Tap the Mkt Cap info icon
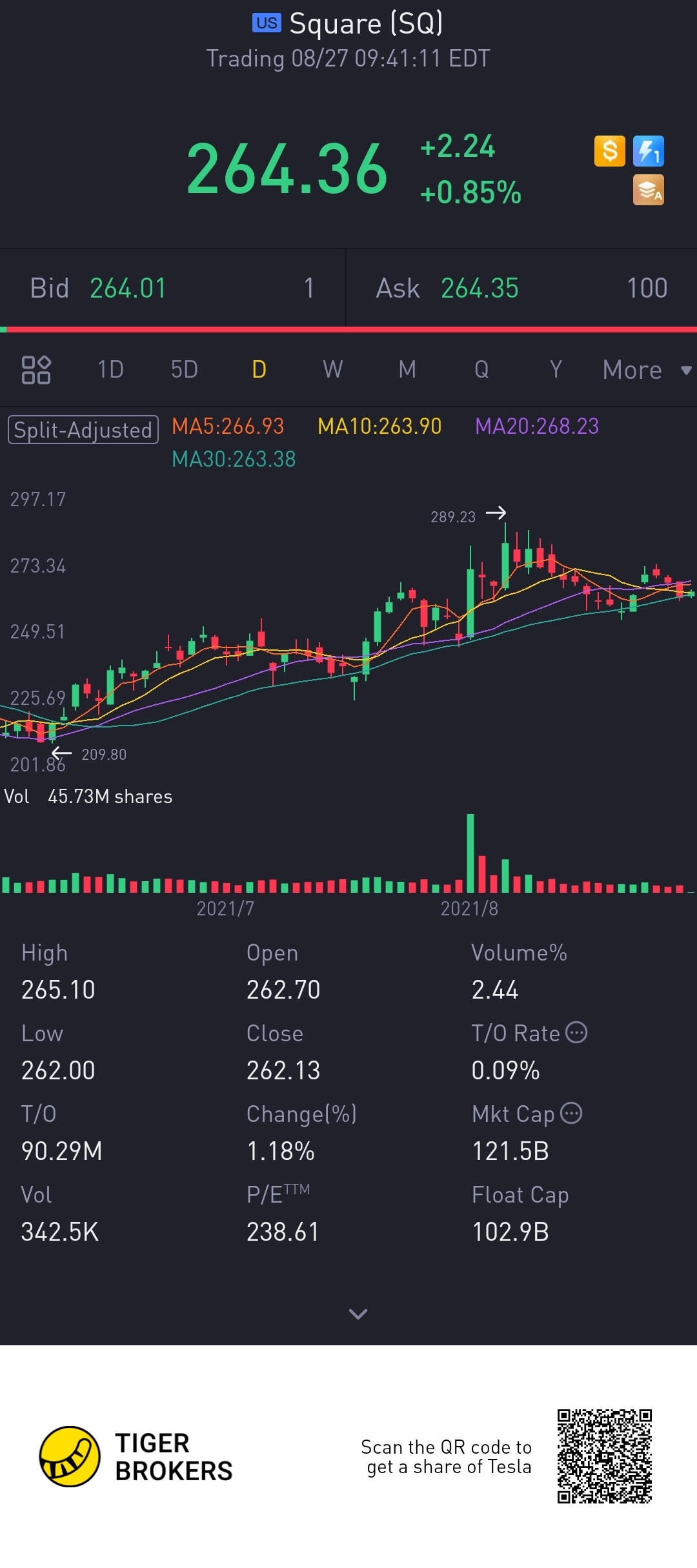 tap(571, 1114)
